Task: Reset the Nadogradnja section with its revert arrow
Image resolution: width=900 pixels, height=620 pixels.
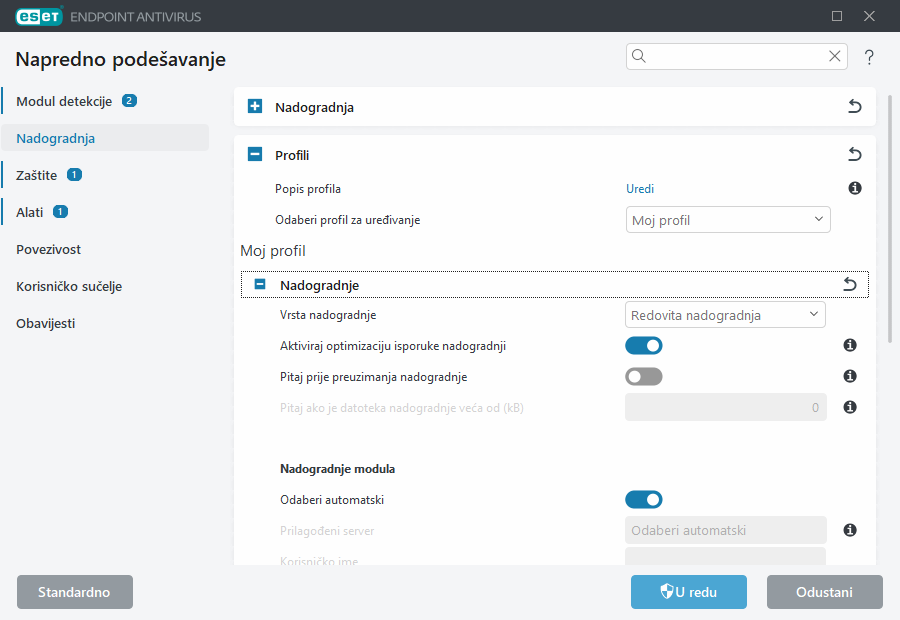Action: click(854, 105)
